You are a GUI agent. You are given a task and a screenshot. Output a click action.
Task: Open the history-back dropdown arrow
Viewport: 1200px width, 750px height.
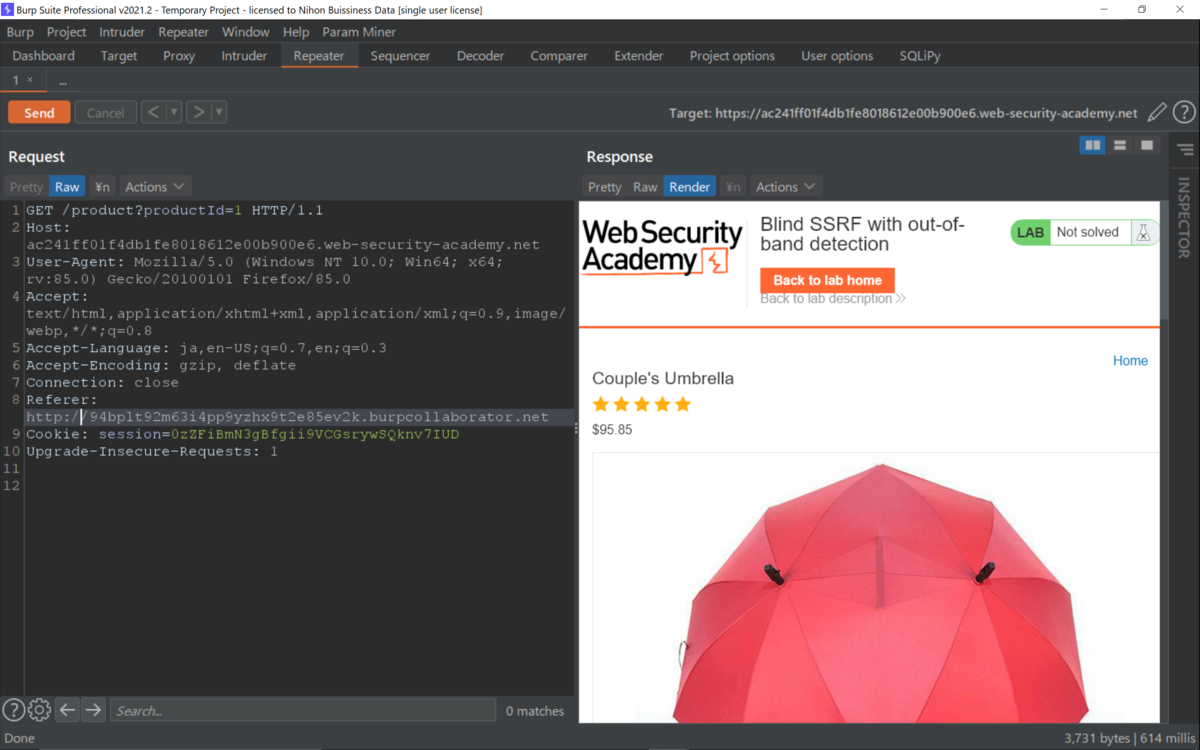pyautogui.click(x=174, y=112)
